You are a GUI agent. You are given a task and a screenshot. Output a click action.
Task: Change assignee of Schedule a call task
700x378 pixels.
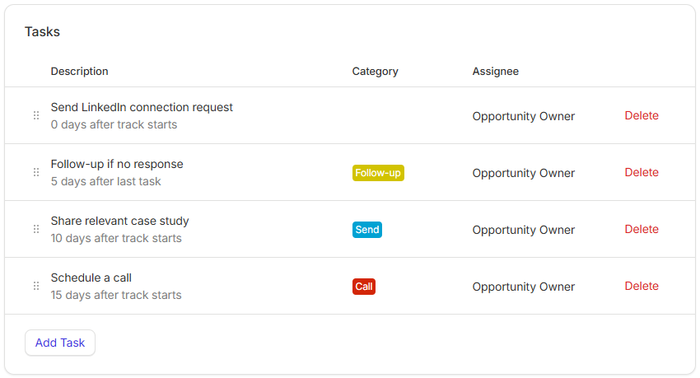click(523, 287)
